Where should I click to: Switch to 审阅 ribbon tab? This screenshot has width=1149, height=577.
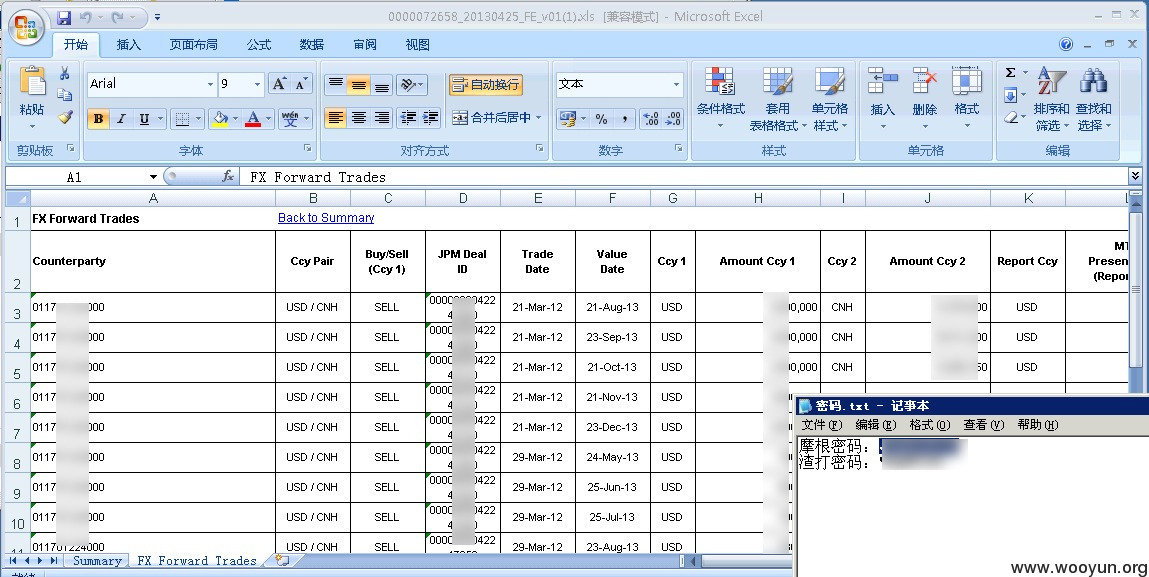pos(365,45)
